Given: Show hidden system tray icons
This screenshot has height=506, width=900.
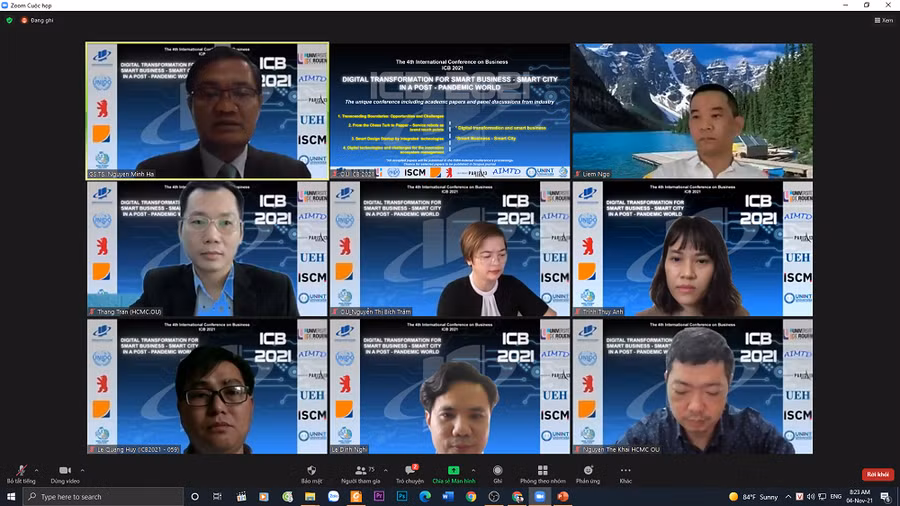Looking at the screenshot, I should (789, 497).
